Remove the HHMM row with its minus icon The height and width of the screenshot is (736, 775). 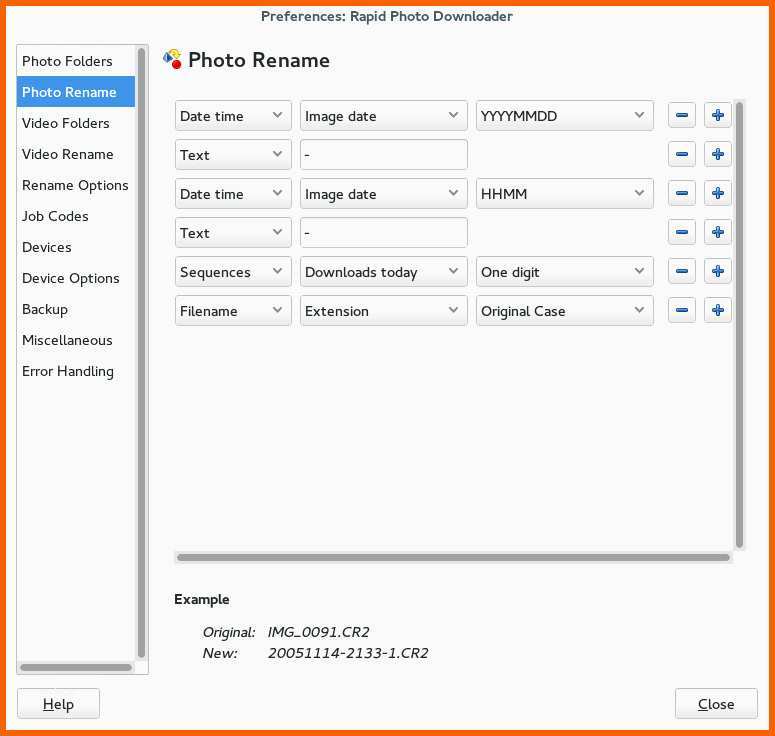point(681,194)
